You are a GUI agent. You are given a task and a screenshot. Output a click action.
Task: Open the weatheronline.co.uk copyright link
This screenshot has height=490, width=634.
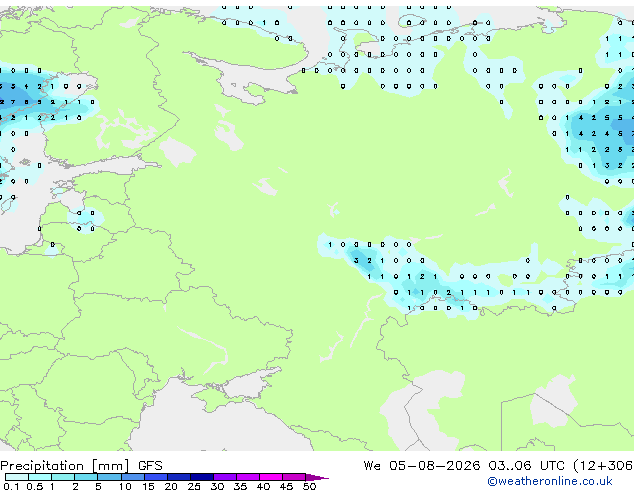tap(550, 481)
